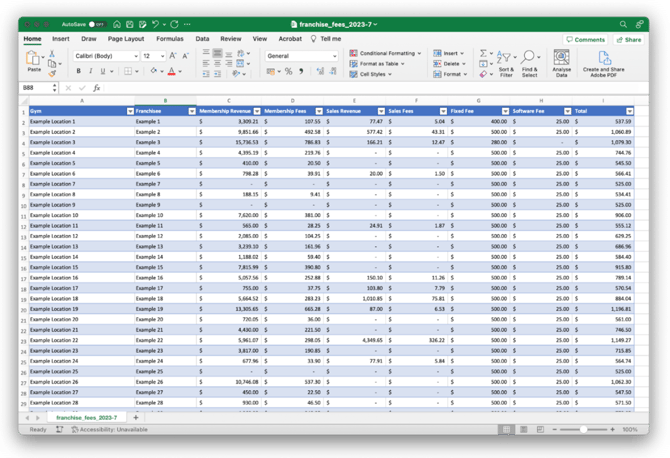Open the Comments pane button

[588, 40]
